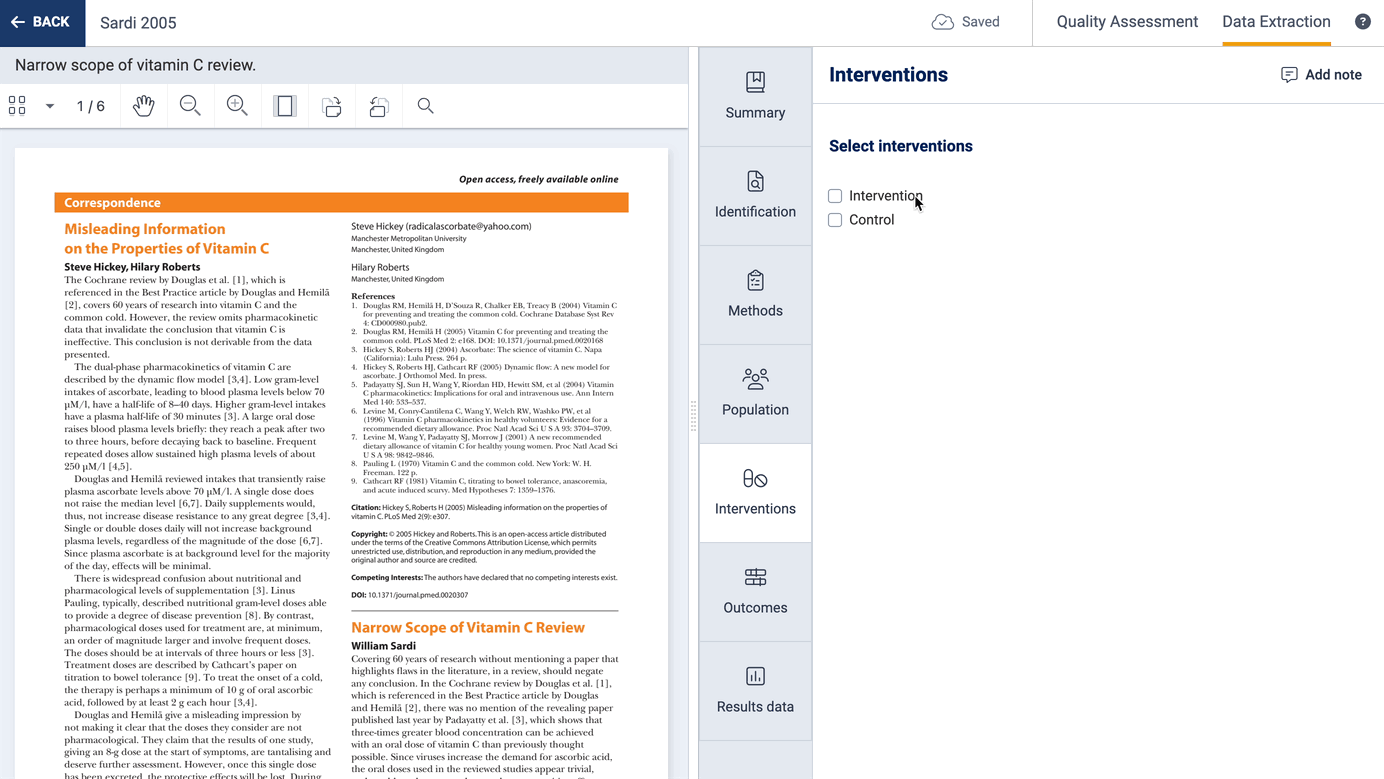Click the Sardi 2005 study title

(x=138, y=23)
